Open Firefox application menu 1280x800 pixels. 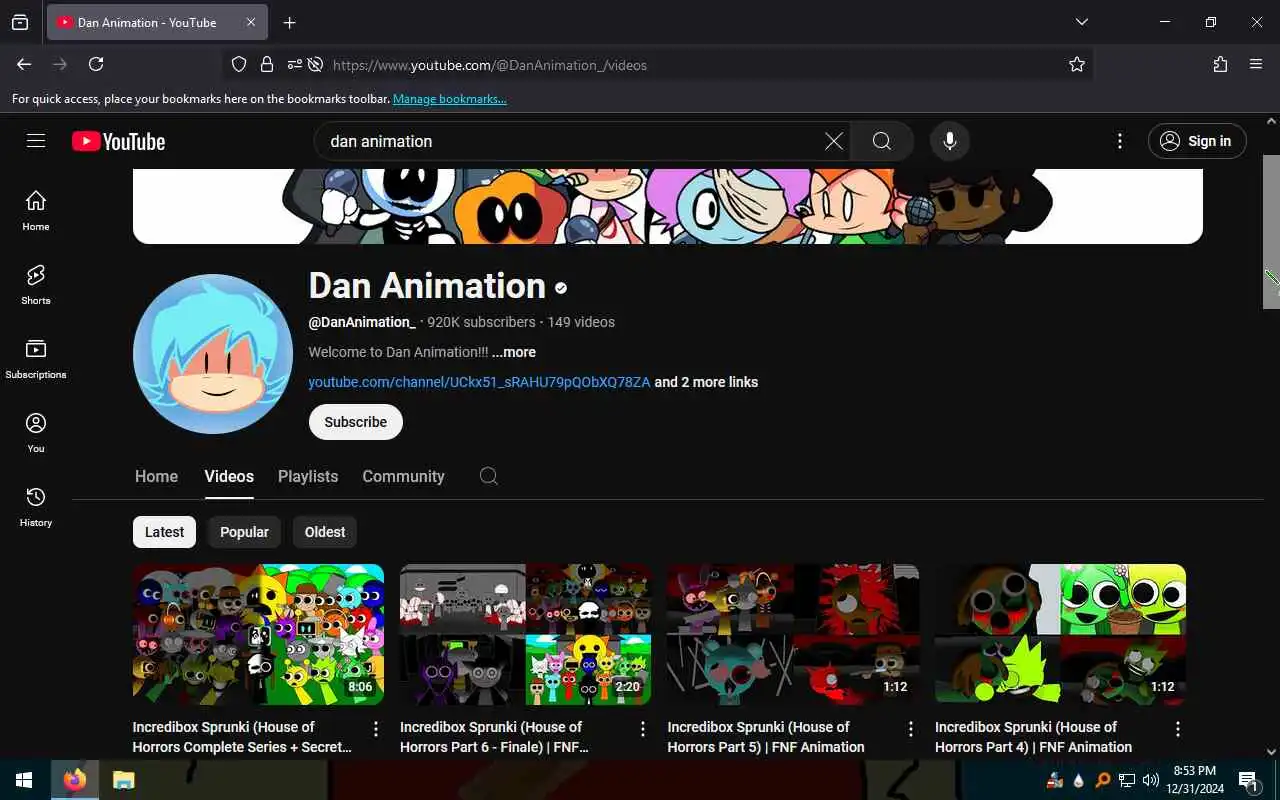[1256, 64]
